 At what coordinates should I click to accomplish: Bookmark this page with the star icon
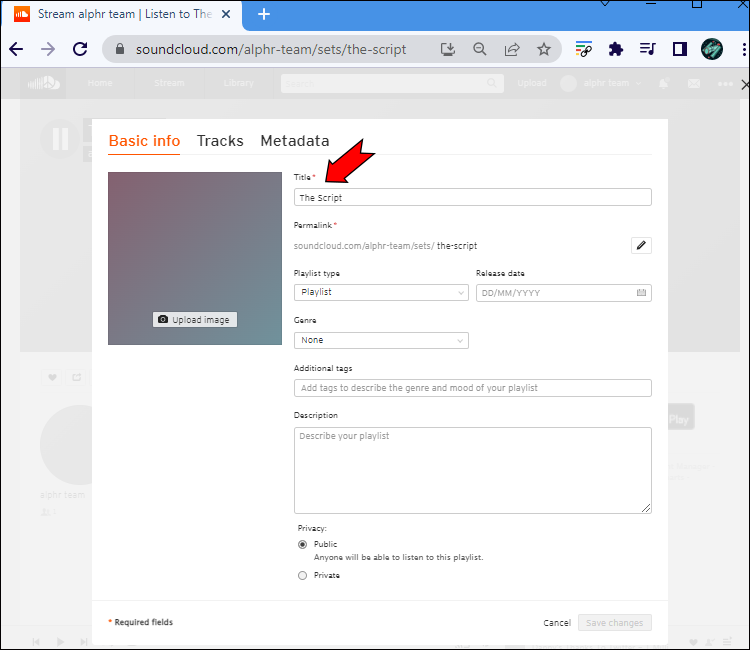[544, 49]
